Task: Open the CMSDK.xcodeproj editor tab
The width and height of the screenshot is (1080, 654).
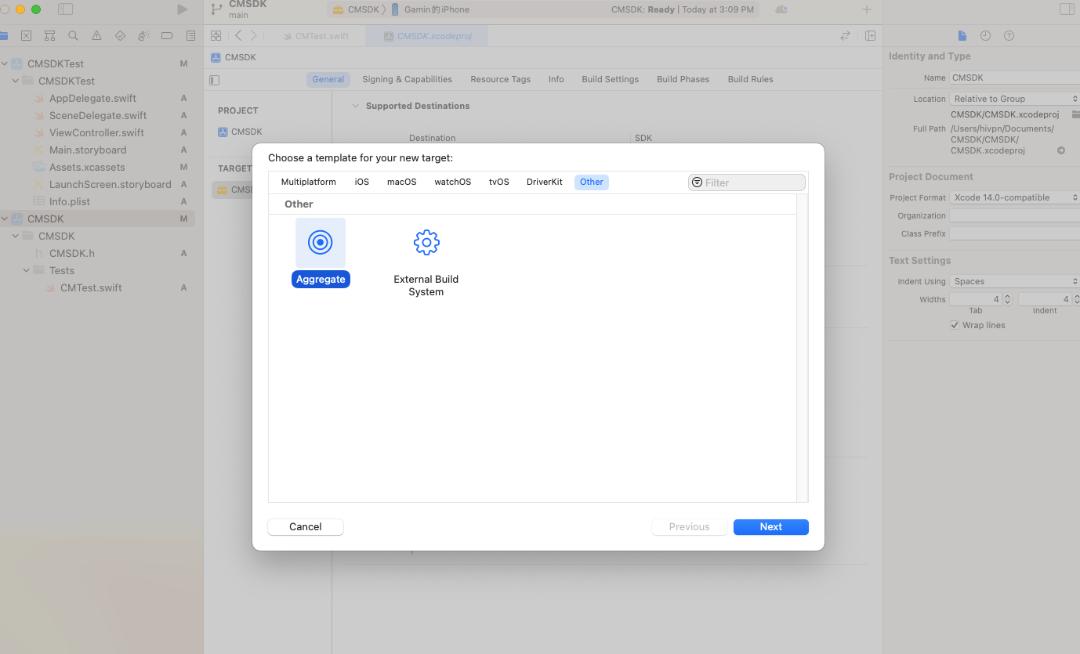Action: (427, 36)
